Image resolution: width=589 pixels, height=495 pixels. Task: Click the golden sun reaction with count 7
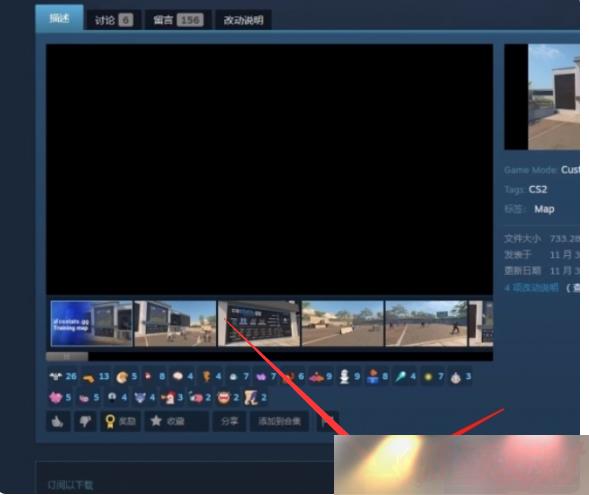click(x=433, y=376)
